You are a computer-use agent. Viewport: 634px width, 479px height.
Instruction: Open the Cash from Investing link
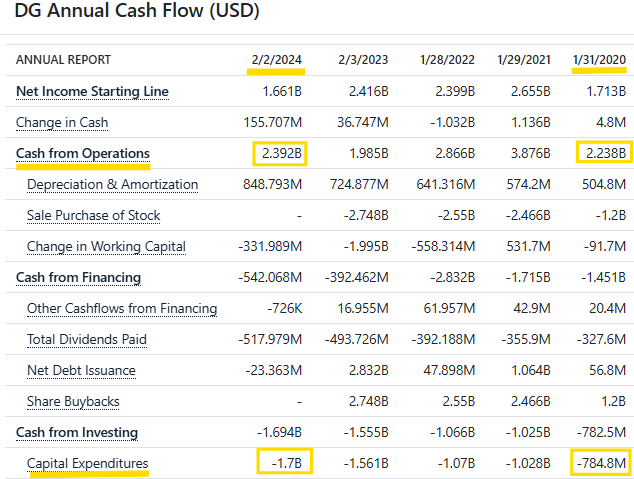pyautogui.click(x=77, y=433)
